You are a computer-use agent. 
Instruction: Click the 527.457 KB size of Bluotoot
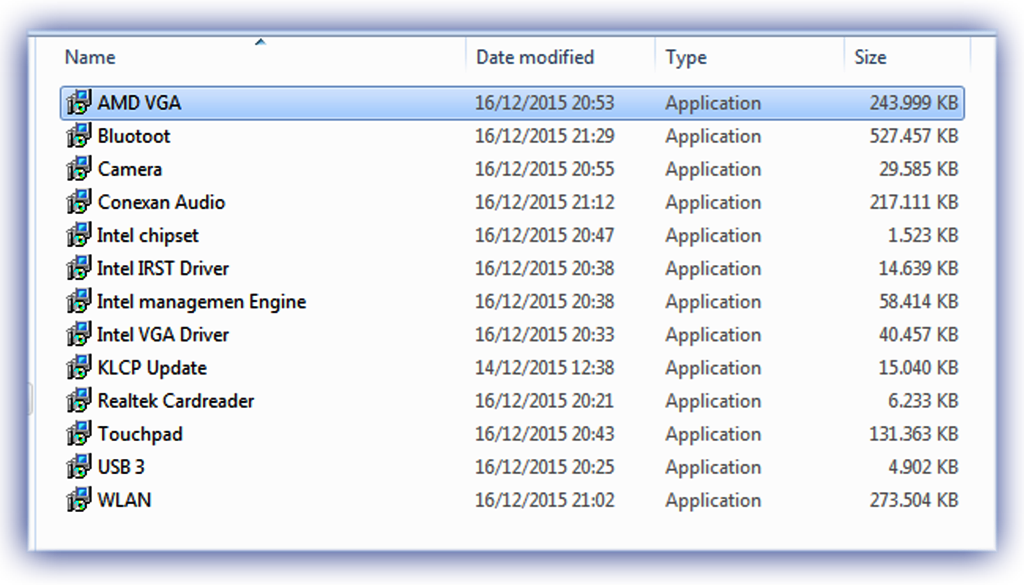click(x=914, y=136)
